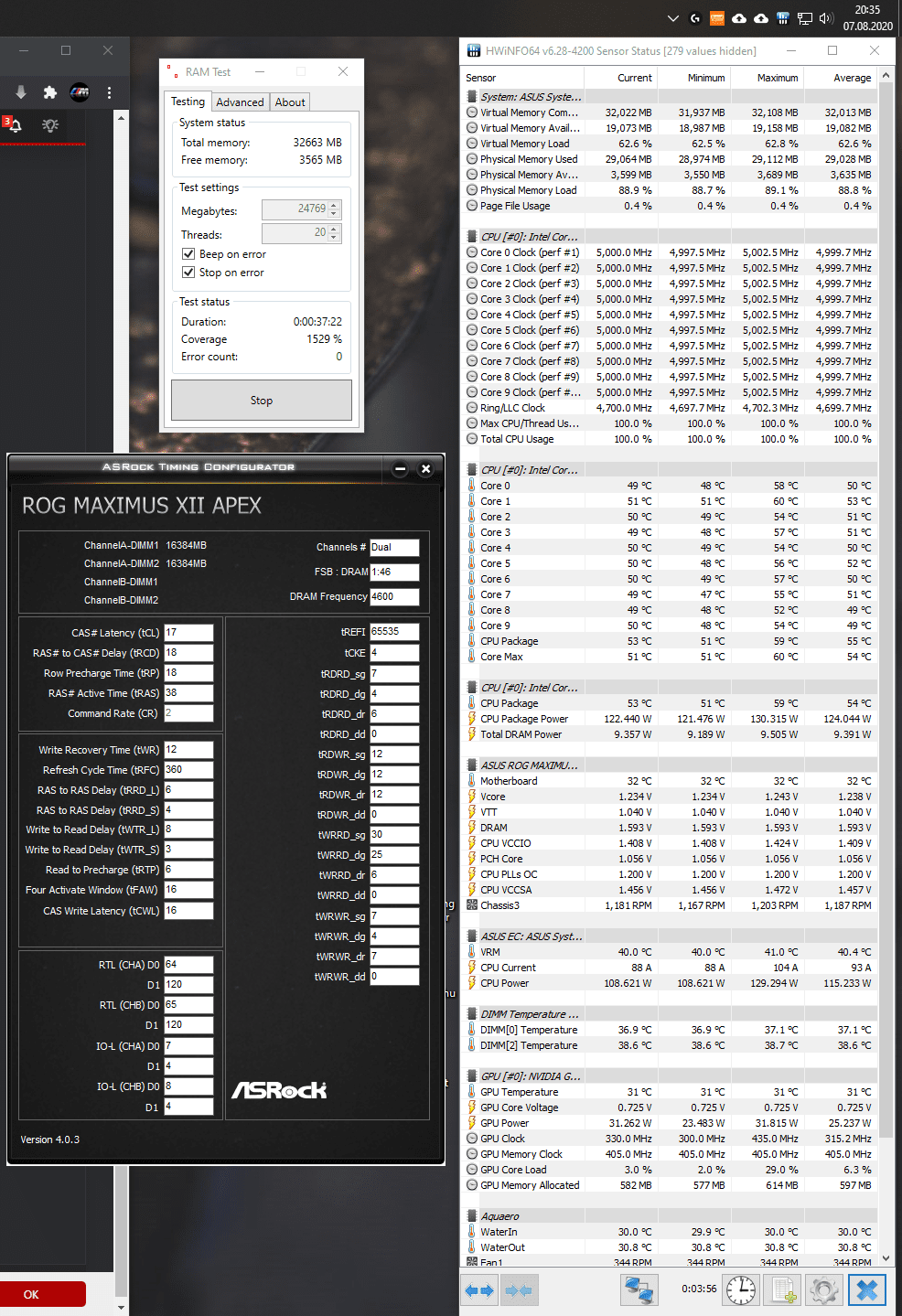Sort by Sensor column header
This screenshot has height=1316, width=902.
click(524, 78)
